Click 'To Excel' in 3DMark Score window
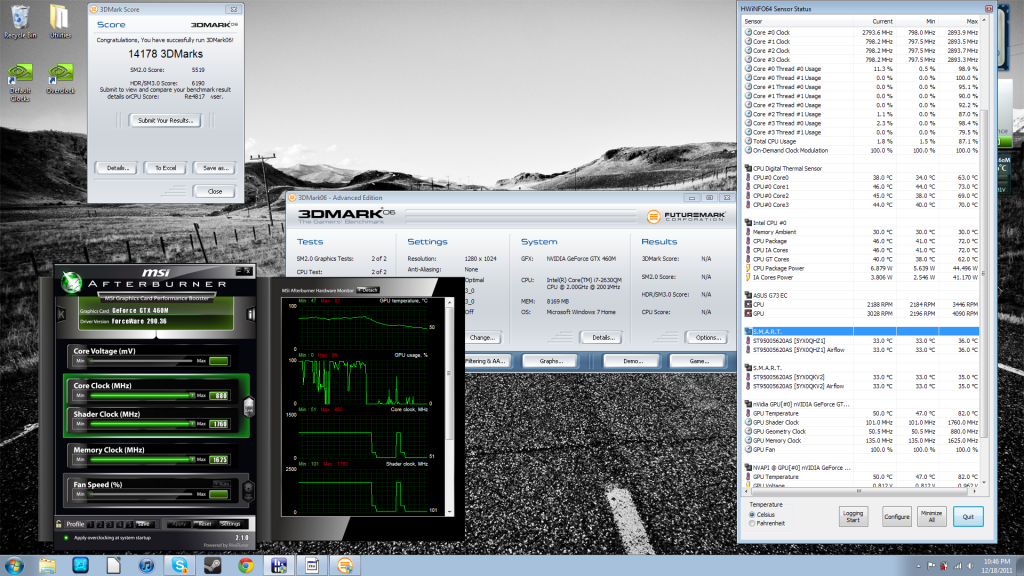The width and height of the screenshot is (1024, 576). point(165,168)
